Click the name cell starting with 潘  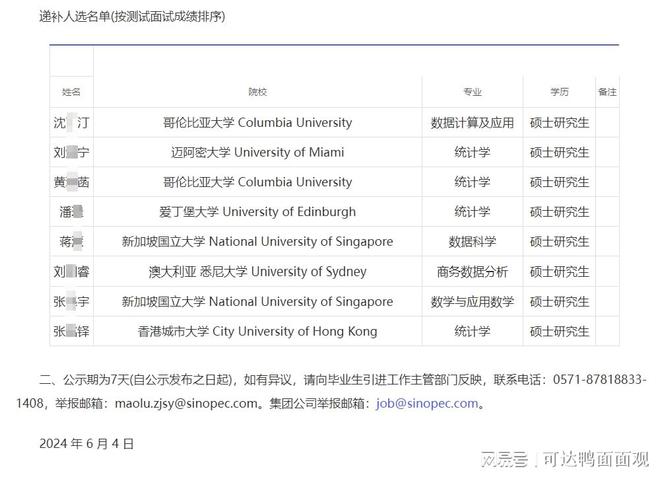71,212
